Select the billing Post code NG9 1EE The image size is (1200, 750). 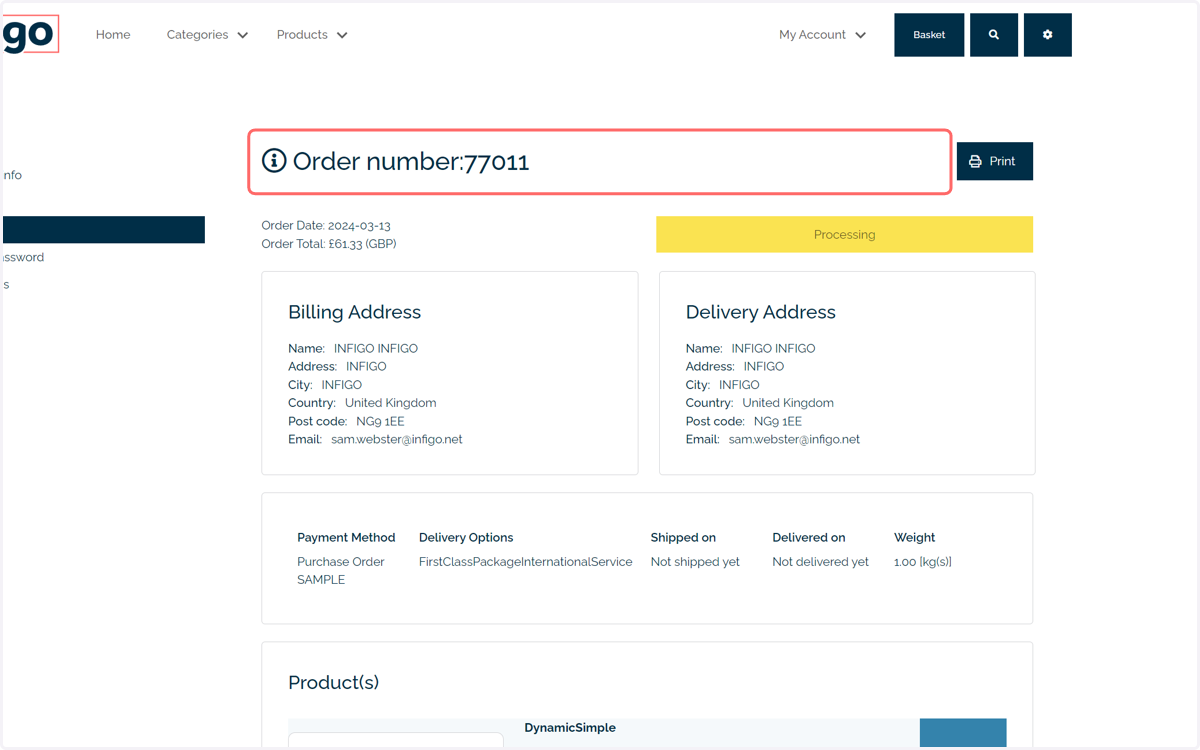coord(345,421)
